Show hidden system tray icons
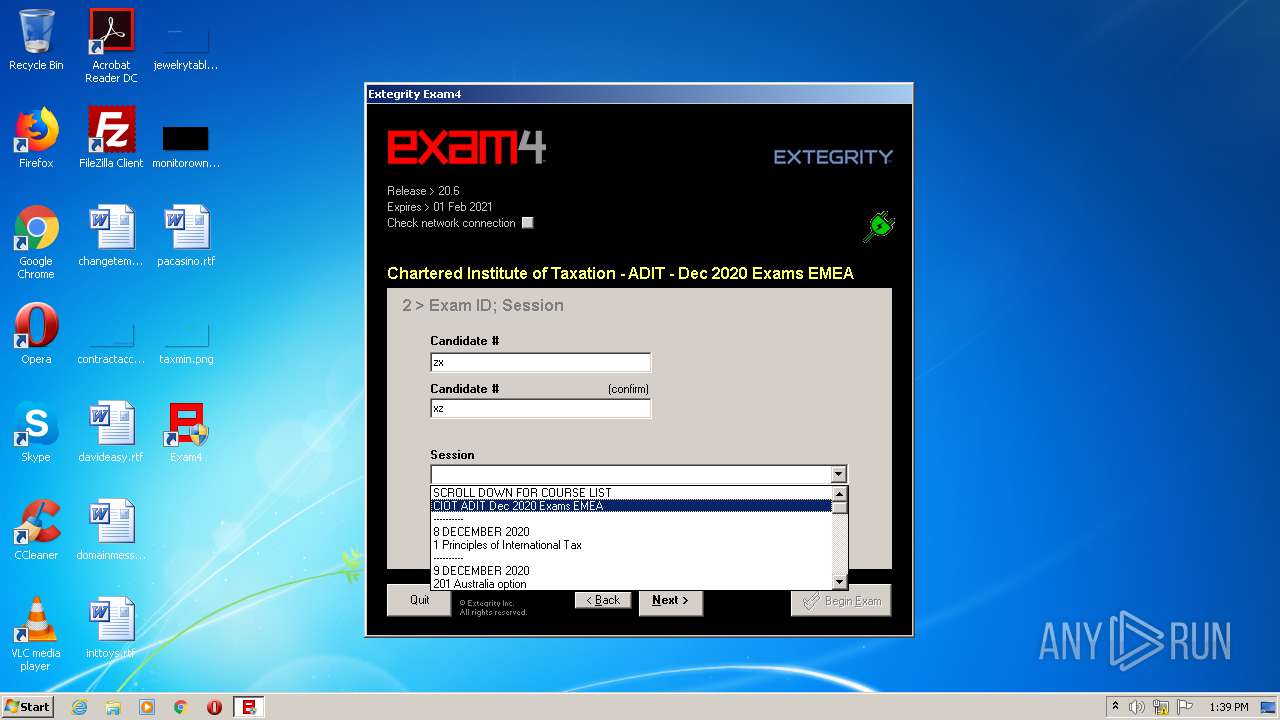 coord(1115,707)
